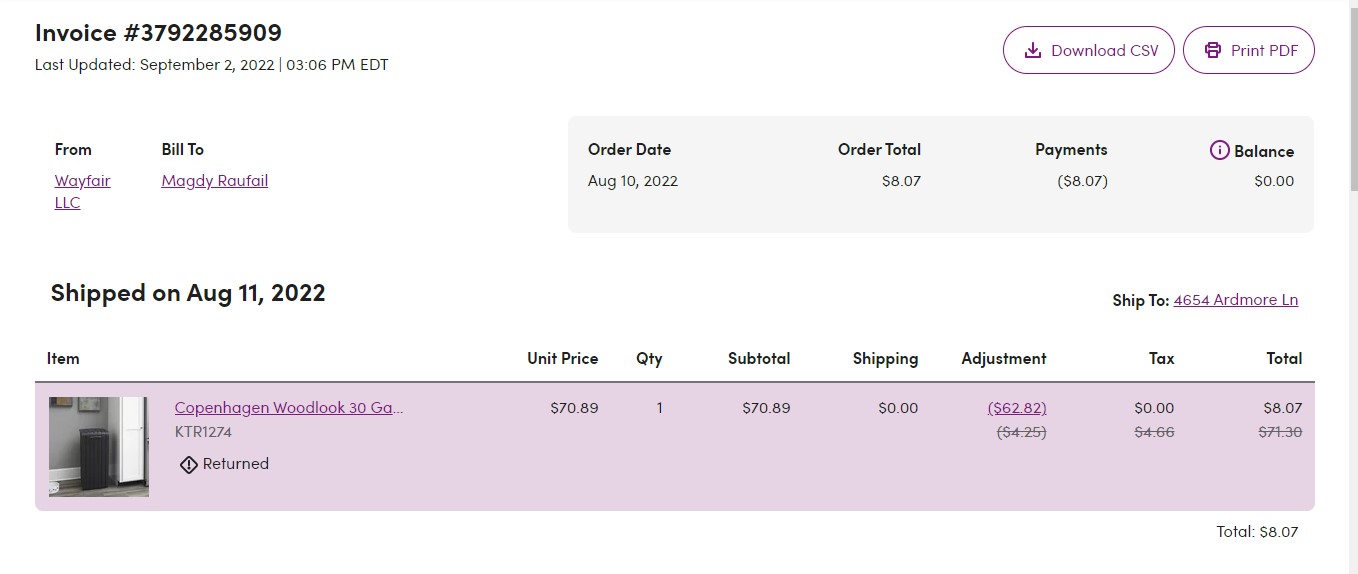The width and height of the screenshot is (1358, 574).
Task: Click the Returned status label
Action: click(x=236, y=464)
